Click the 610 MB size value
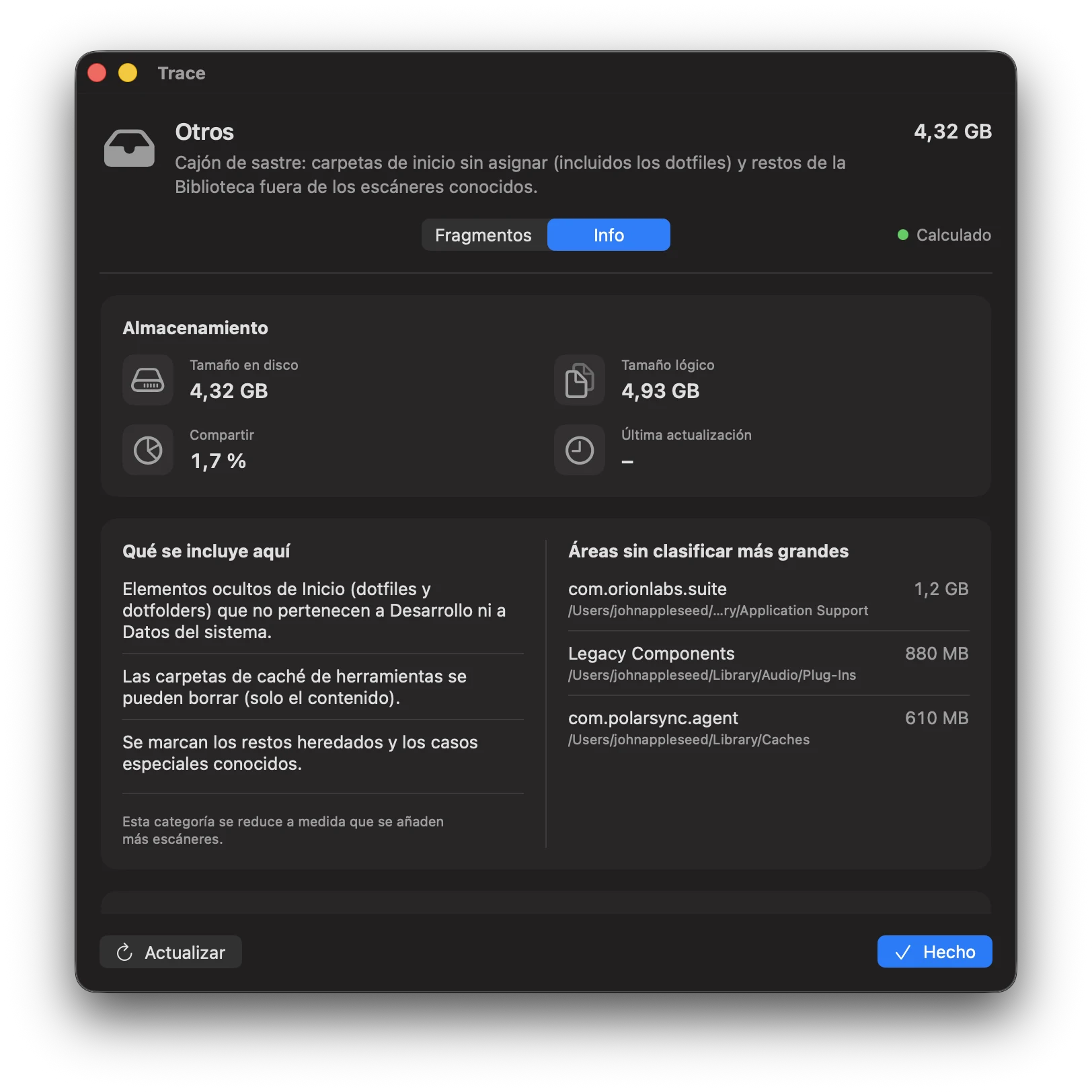Image resolution: width=1092 pixels, height=1092 pixels. point(937,718)
